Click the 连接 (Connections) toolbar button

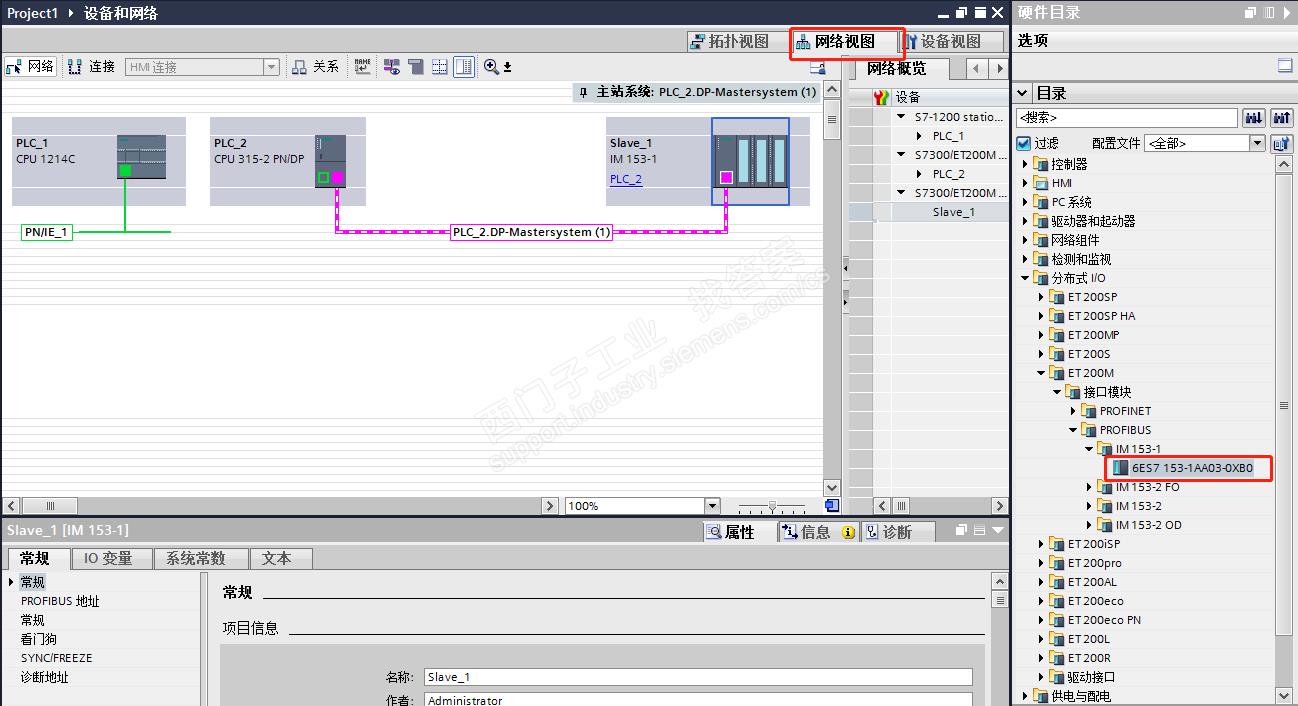[92, 67]
